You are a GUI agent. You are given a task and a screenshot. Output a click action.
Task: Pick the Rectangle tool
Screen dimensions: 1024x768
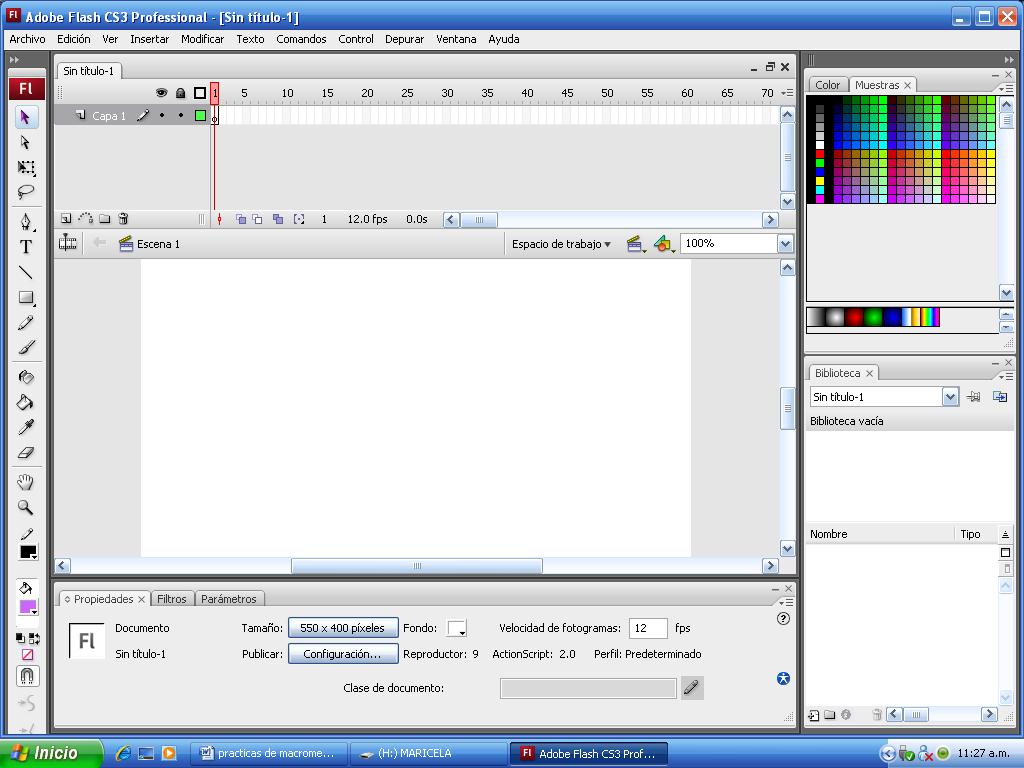click(25, 298)
